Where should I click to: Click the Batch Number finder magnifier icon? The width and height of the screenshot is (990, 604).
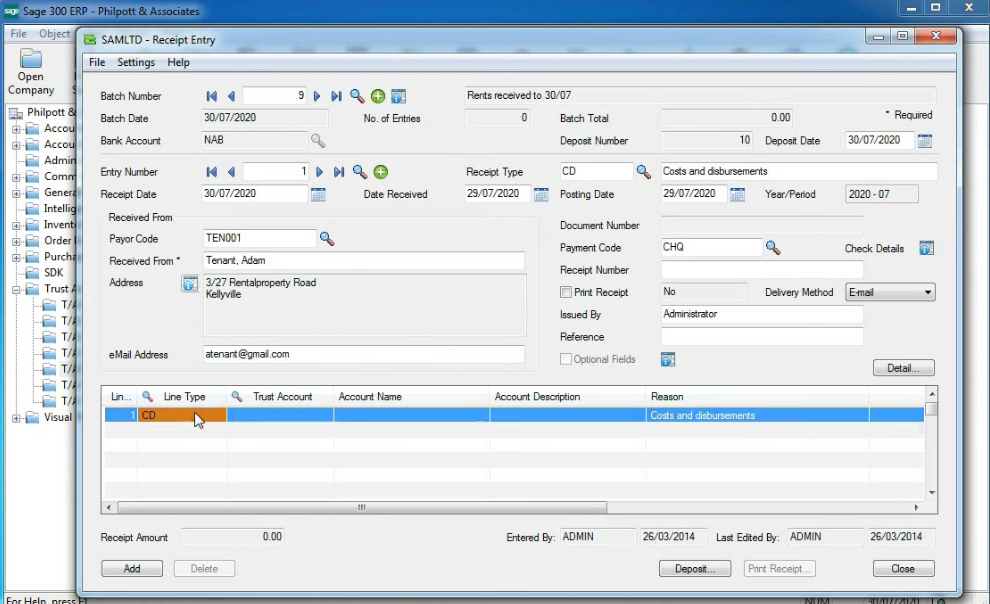pos(357,97)
